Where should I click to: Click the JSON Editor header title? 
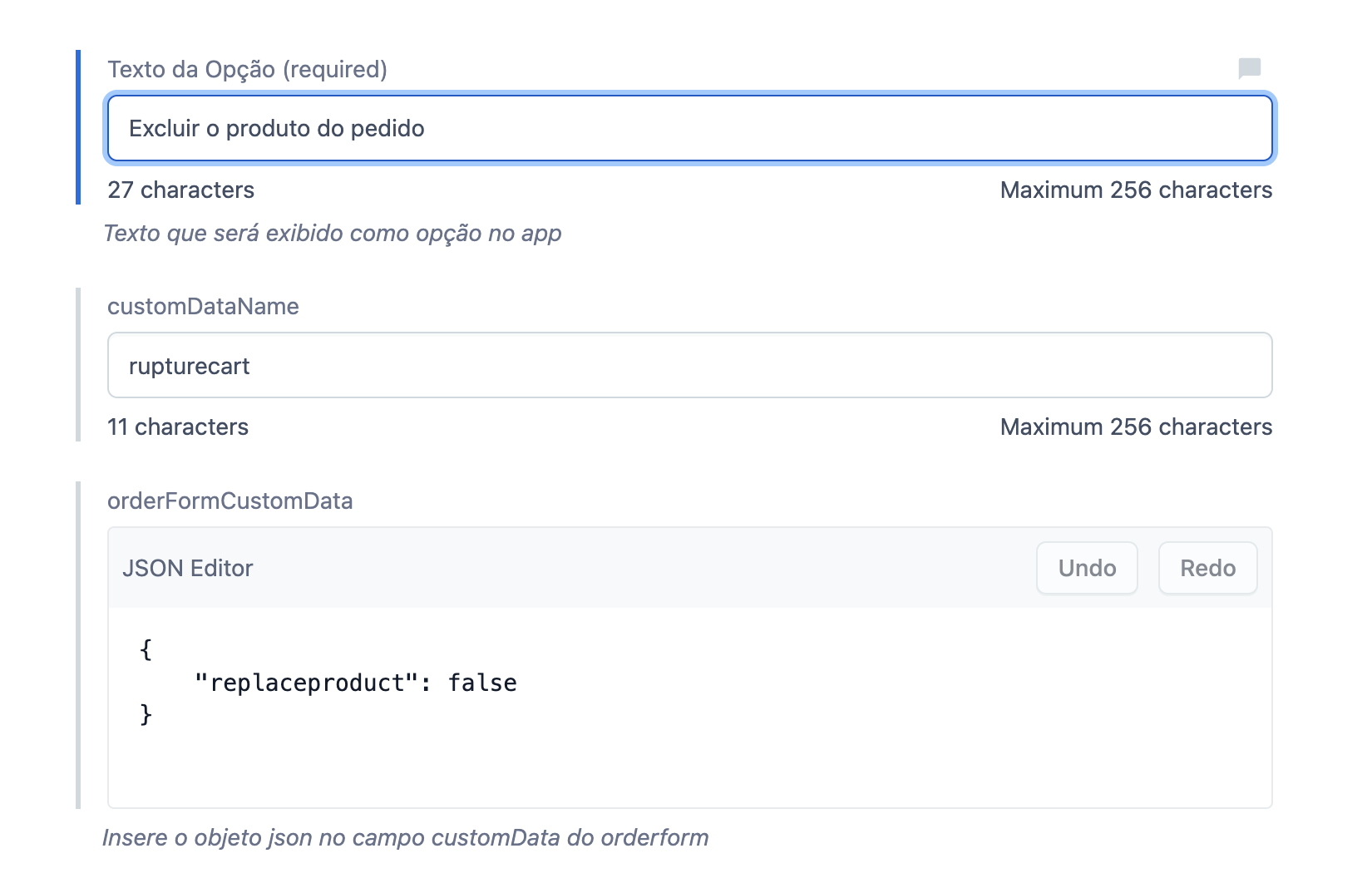pyautogui.click(x=187, y=569)
